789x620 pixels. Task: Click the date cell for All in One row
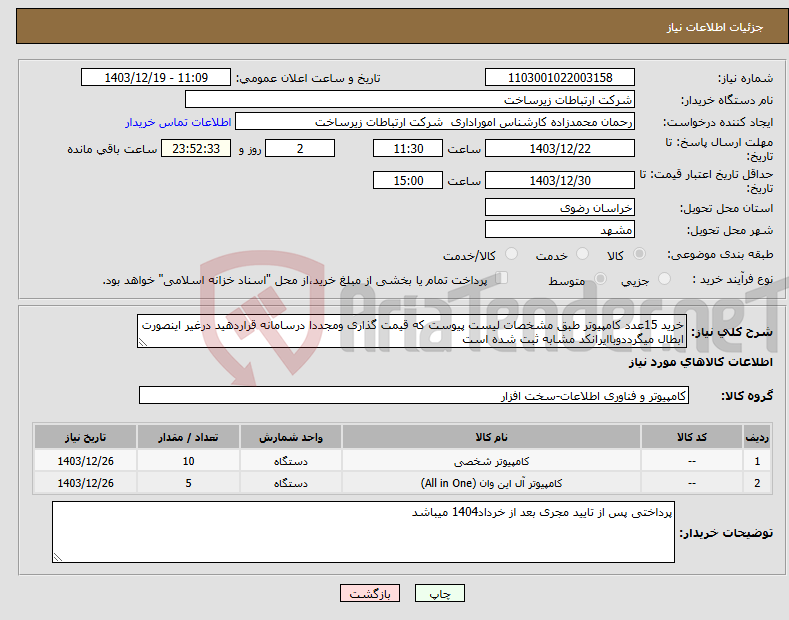[86, 483]
